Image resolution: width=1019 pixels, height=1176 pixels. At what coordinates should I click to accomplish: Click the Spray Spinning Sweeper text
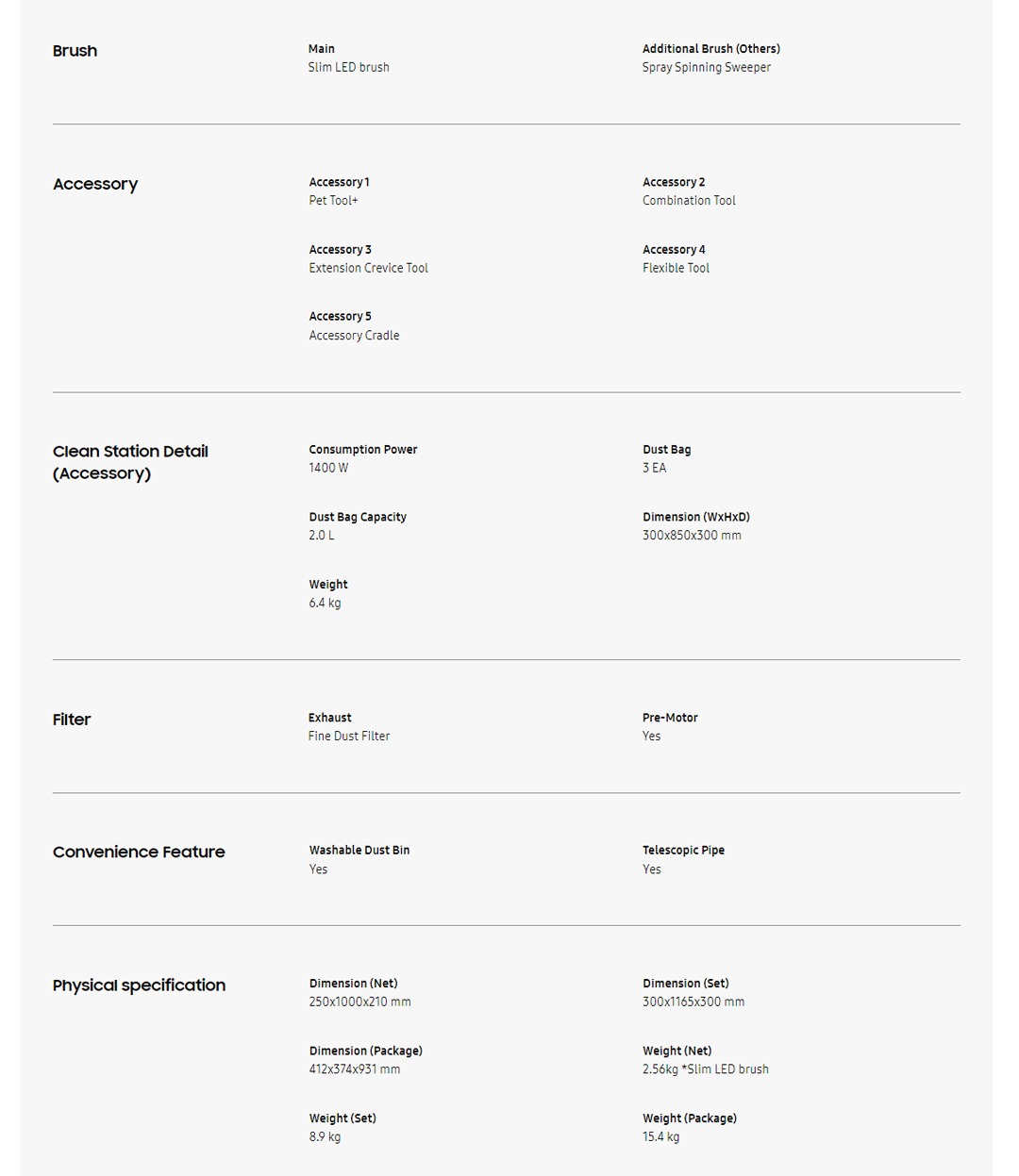tap(706, 68)
